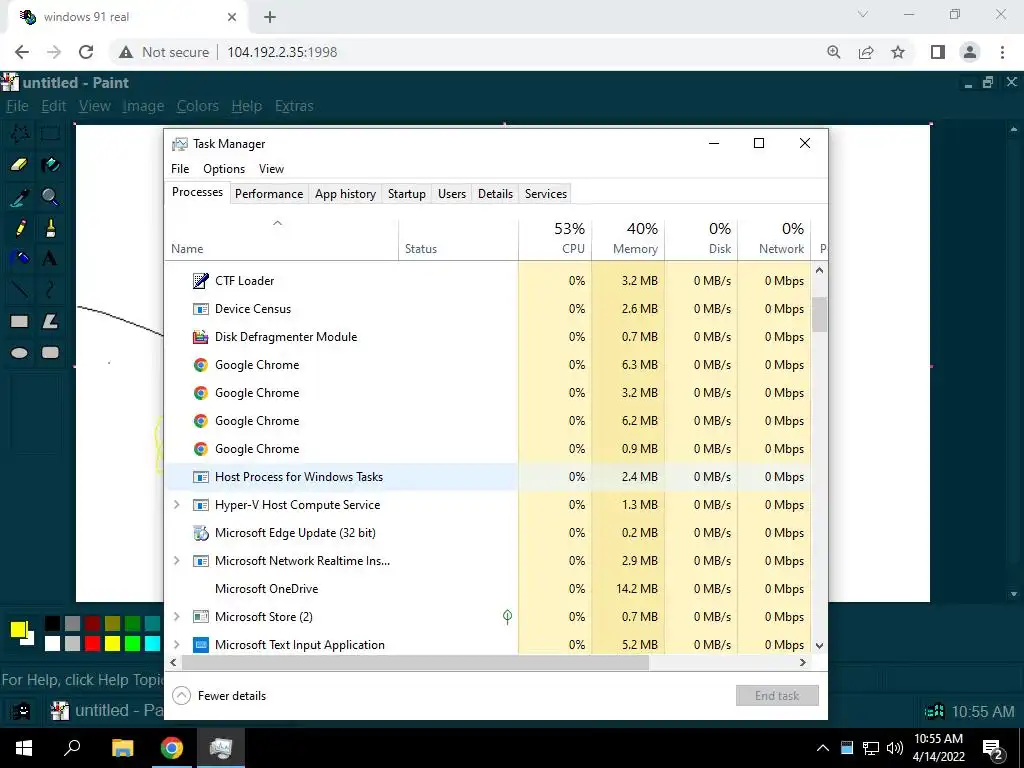The image size is (1024, 768).
Task: Open Paint's Image menu
Action: pos(143,106)
